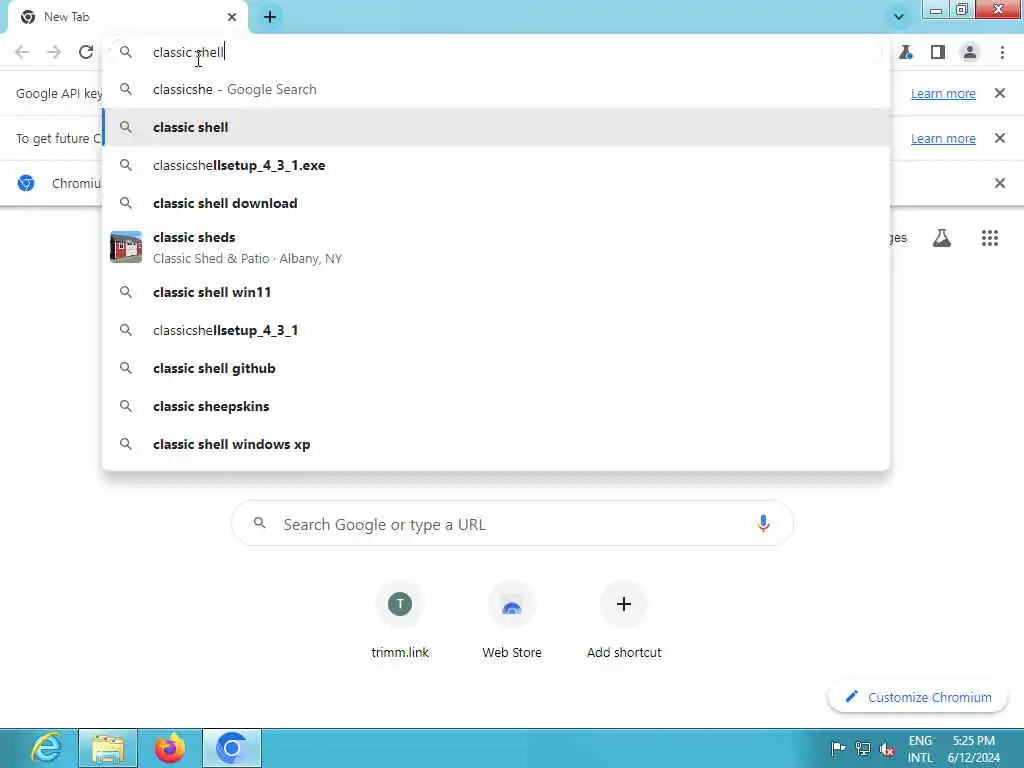Open a new tab with the plus button
Image resolution: width=1024 pixels, height=768 pixels.
(x=270, y=17)
